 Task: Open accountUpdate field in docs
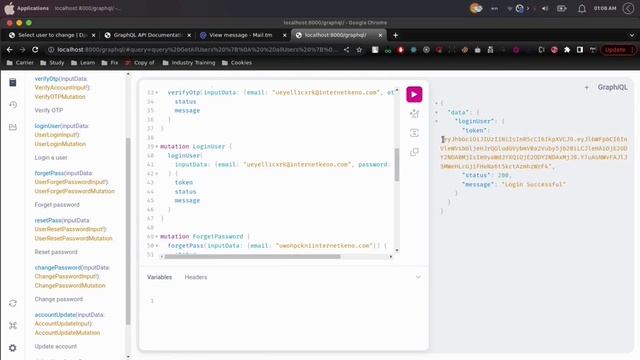[x=55, y=315]
